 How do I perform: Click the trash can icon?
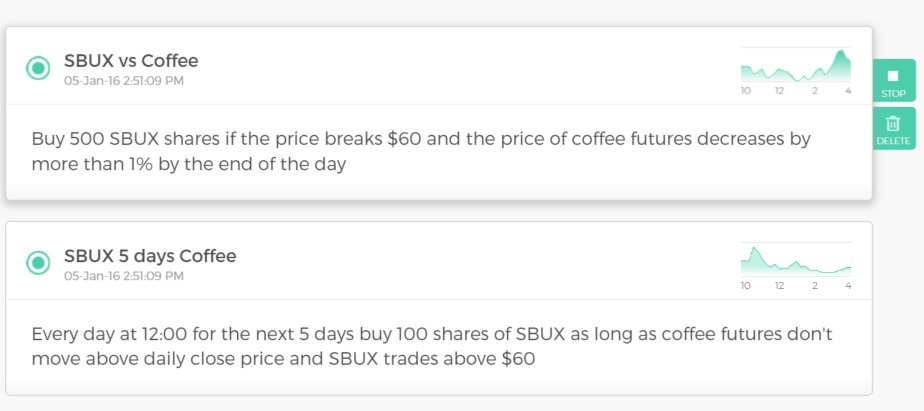coord(893,123)
